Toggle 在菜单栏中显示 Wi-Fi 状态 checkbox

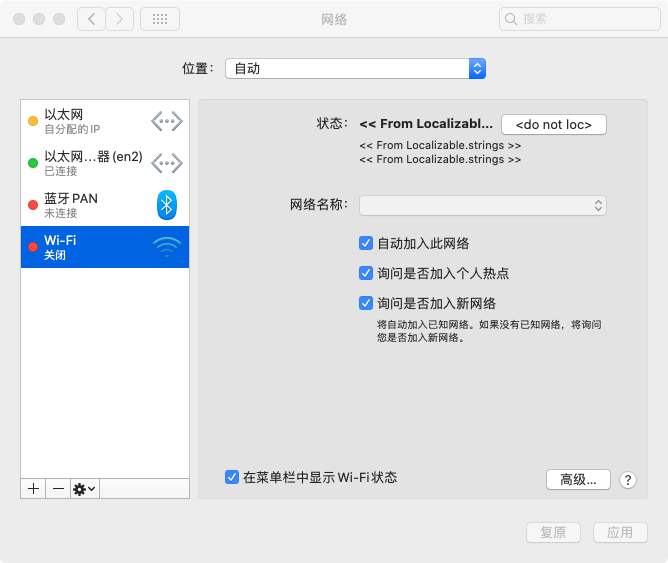(x=232, y=477)
